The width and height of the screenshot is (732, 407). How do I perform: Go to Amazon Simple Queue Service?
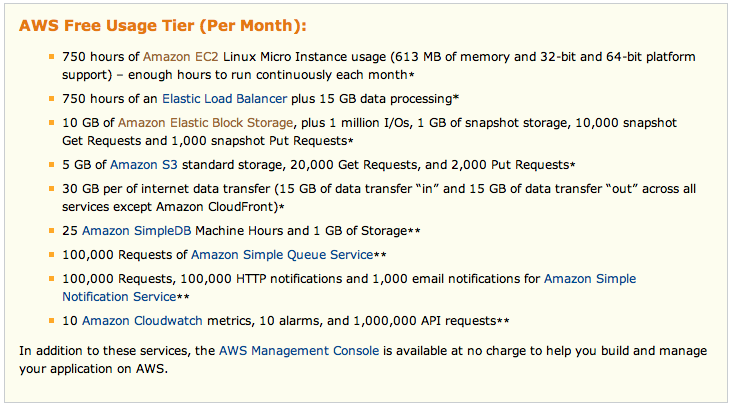tap(282, 255)
